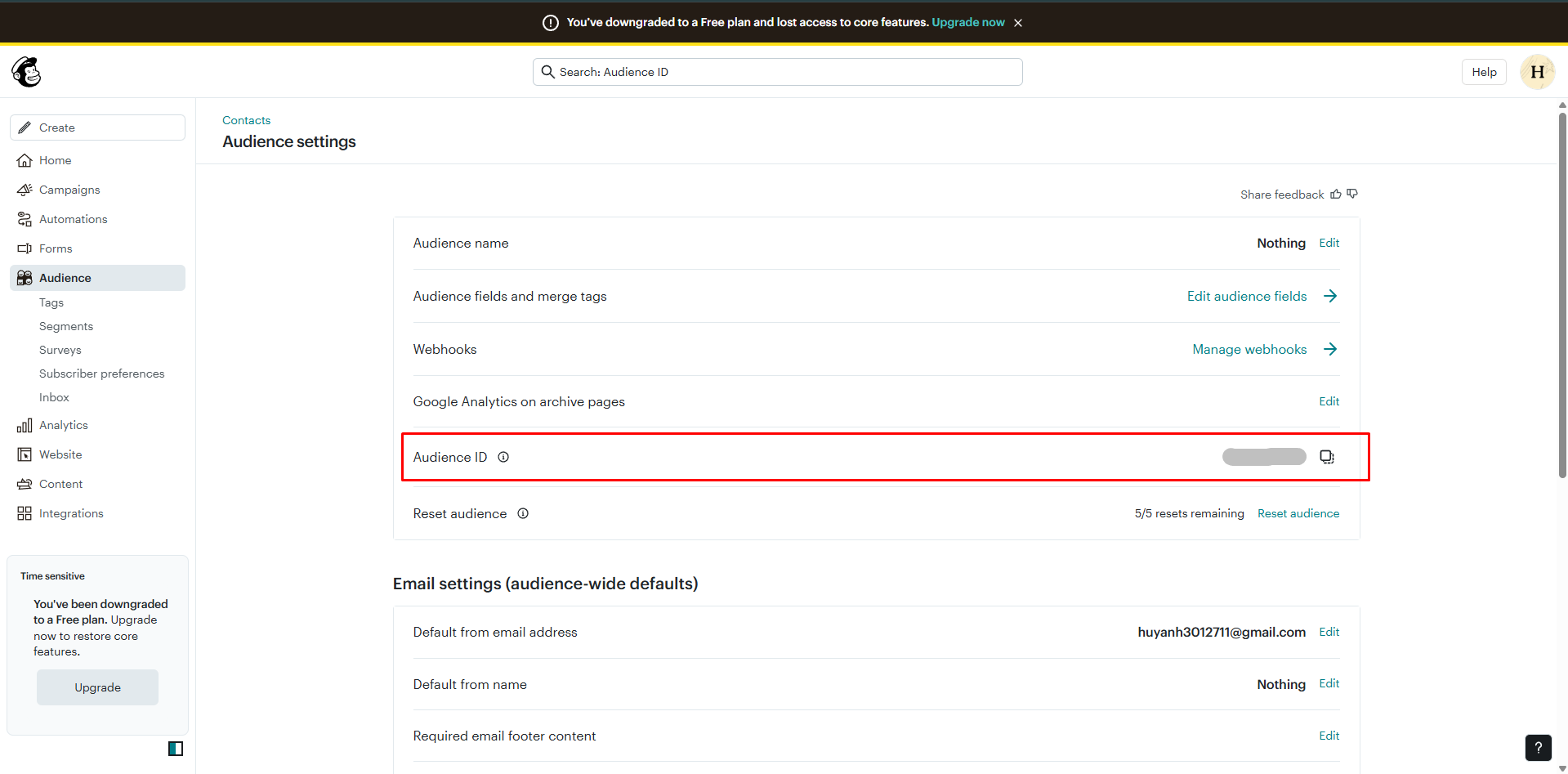This screenshot has height=774, width=1568.
Task: Click Manage webhooks link
Action: click(1249, 349)
